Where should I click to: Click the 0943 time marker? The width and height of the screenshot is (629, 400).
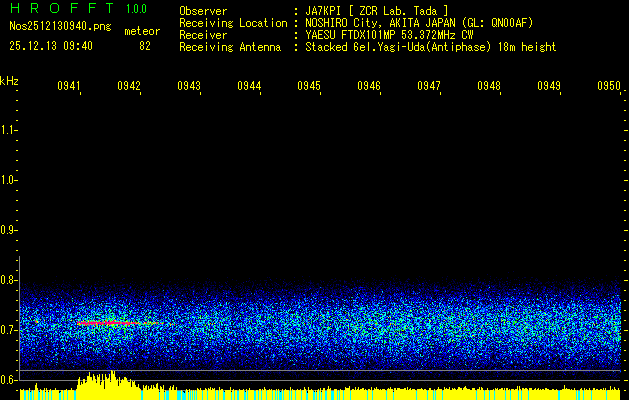point(189,87)
